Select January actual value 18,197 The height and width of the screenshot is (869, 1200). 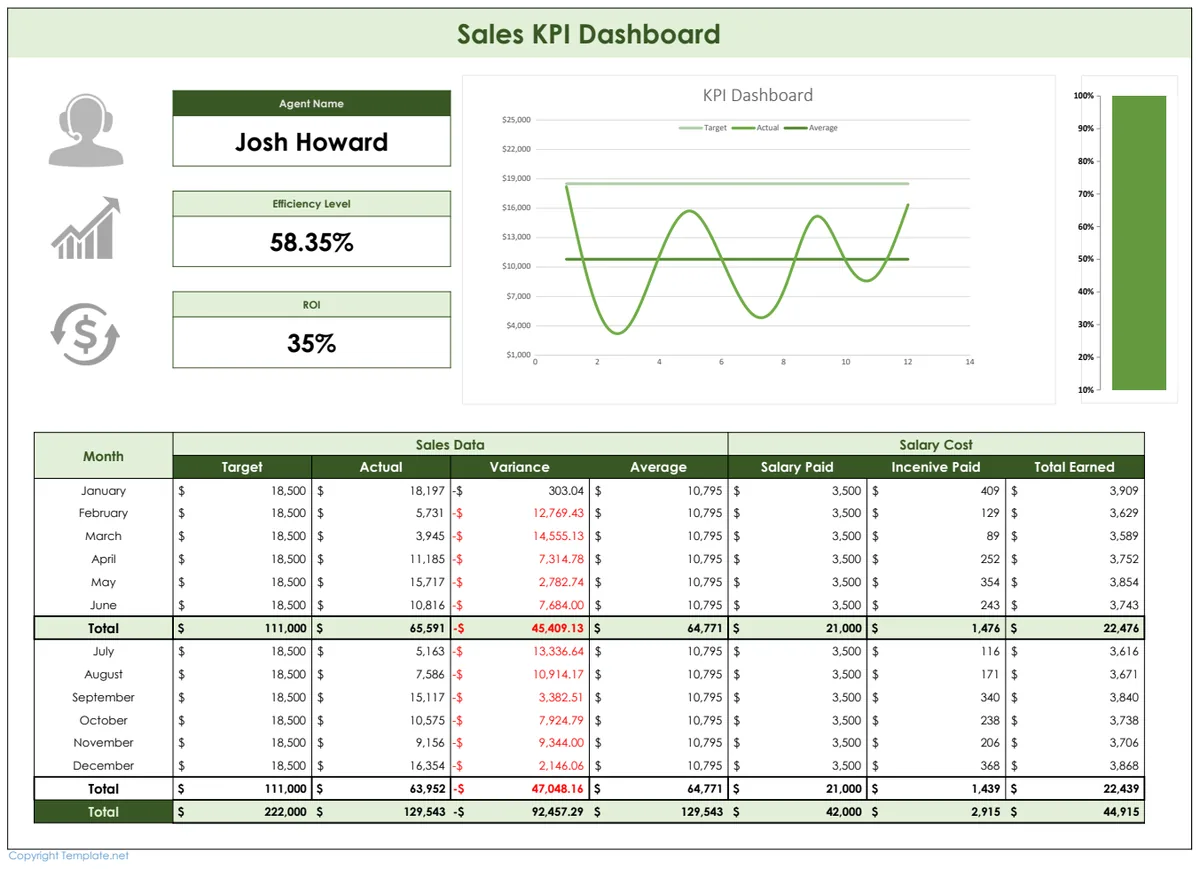pos(427,491)
